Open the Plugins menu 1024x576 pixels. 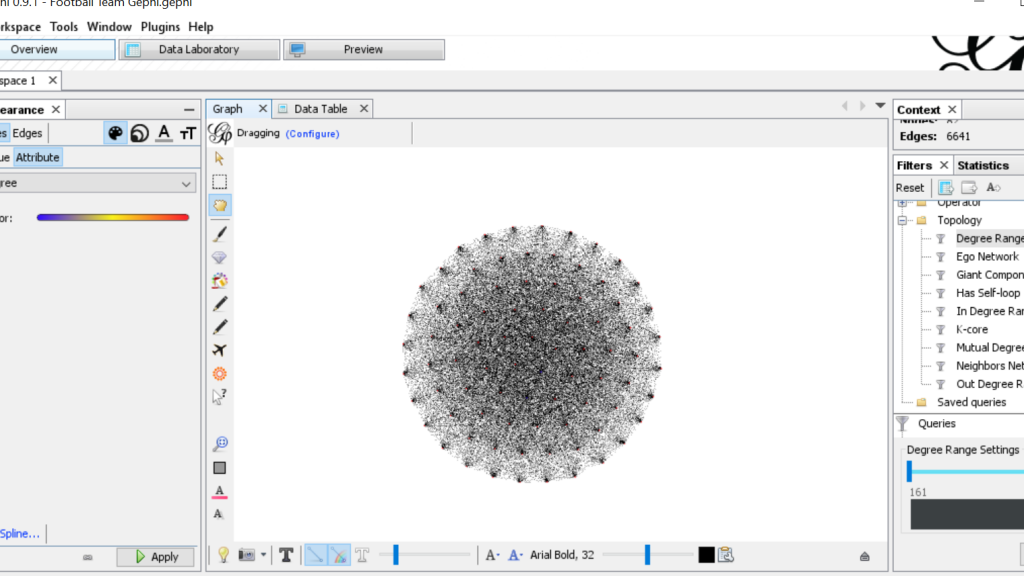tap(160, 27)
